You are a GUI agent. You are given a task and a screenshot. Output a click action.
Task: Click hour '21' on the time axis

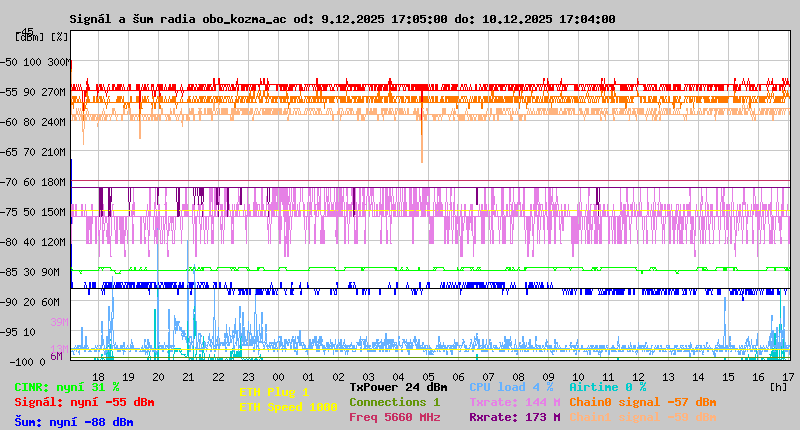coord(188,377)
